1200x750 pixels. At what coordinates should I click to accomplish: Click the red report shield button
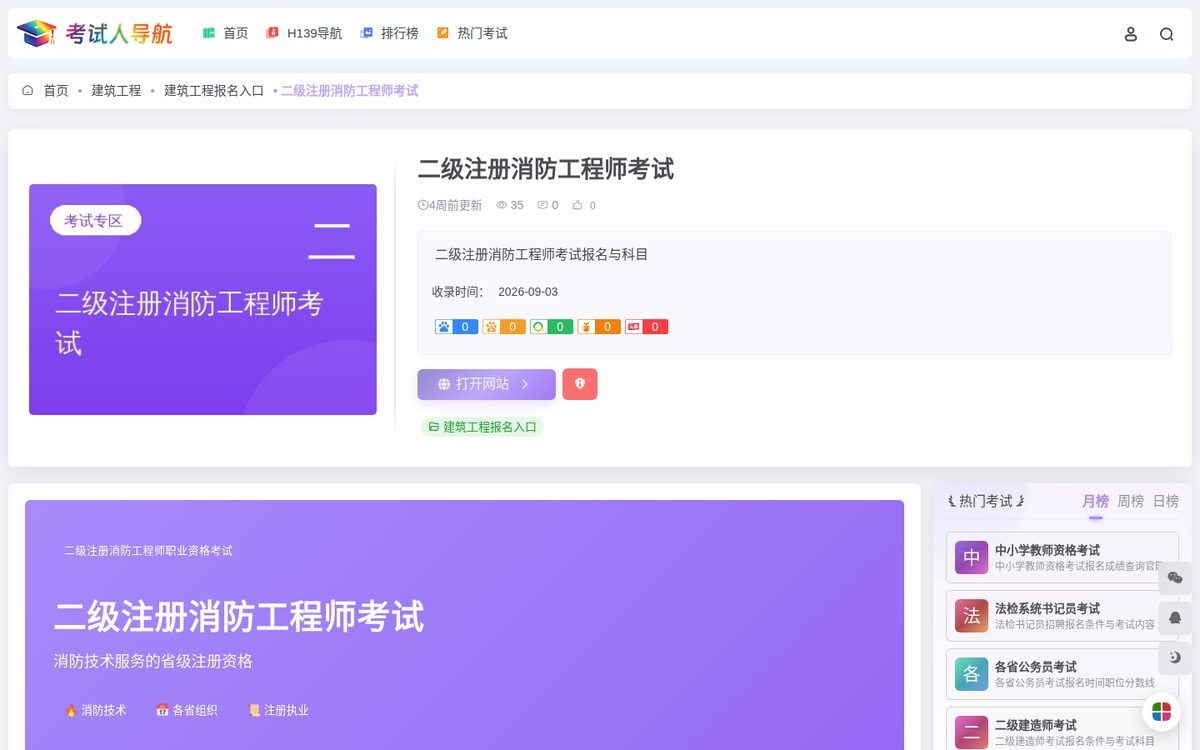pyautogui.click(x=580, y=384)
